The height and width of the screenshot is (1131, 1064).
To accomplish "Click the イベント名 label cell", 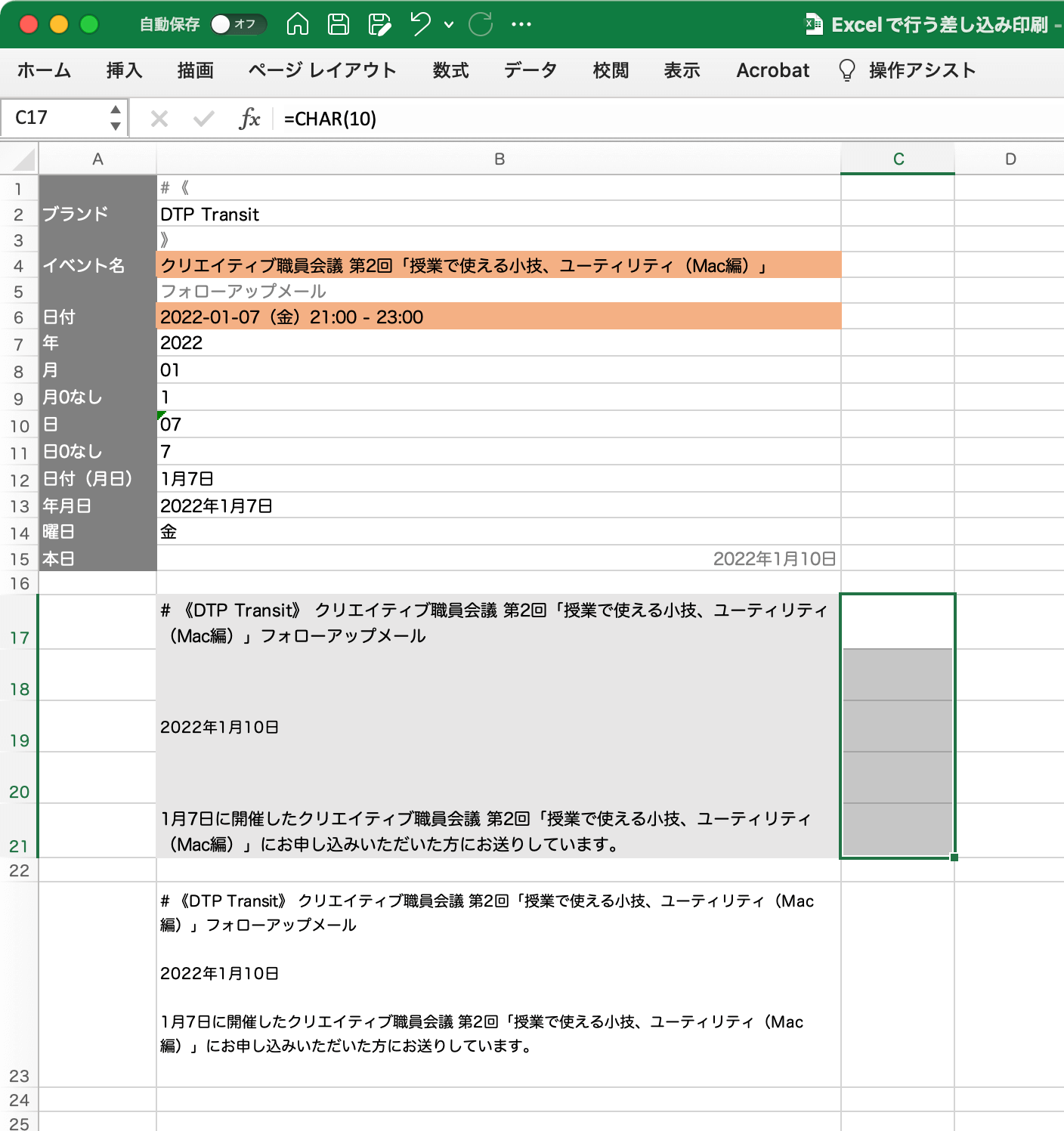I will click(97, 265).
